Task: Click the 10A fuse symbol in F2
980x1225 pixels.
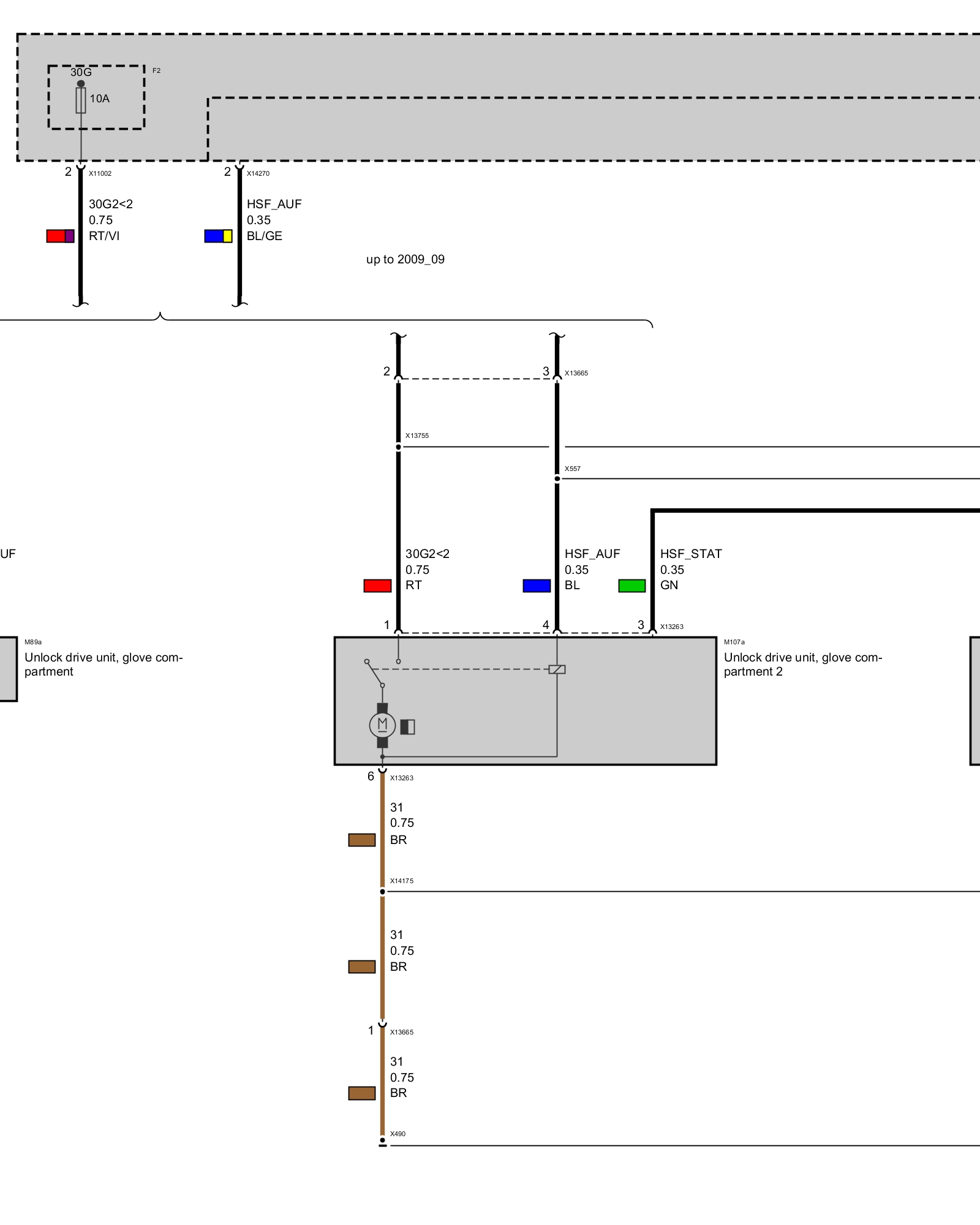Action: click(x=81, y=100)
